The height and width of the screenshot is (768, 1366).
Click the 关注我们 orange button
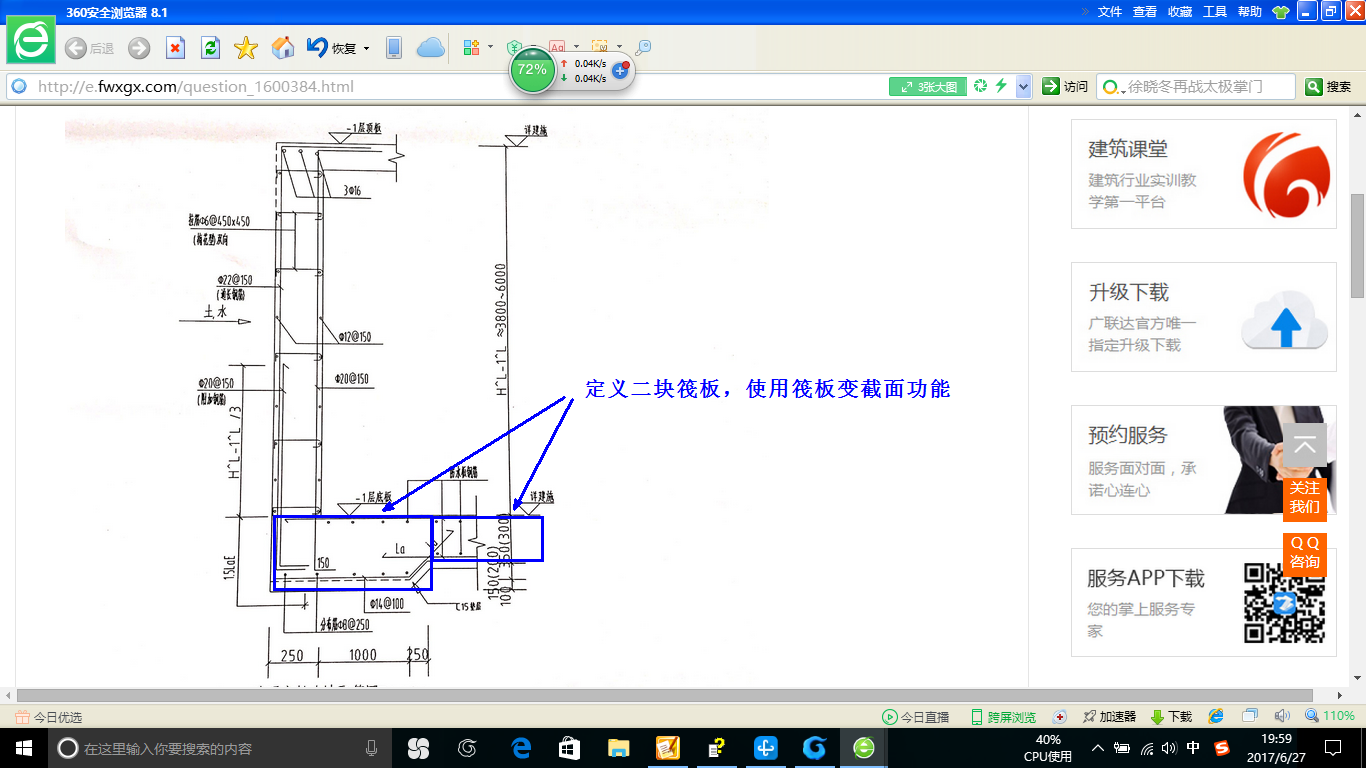click(x=1305, y=497)
